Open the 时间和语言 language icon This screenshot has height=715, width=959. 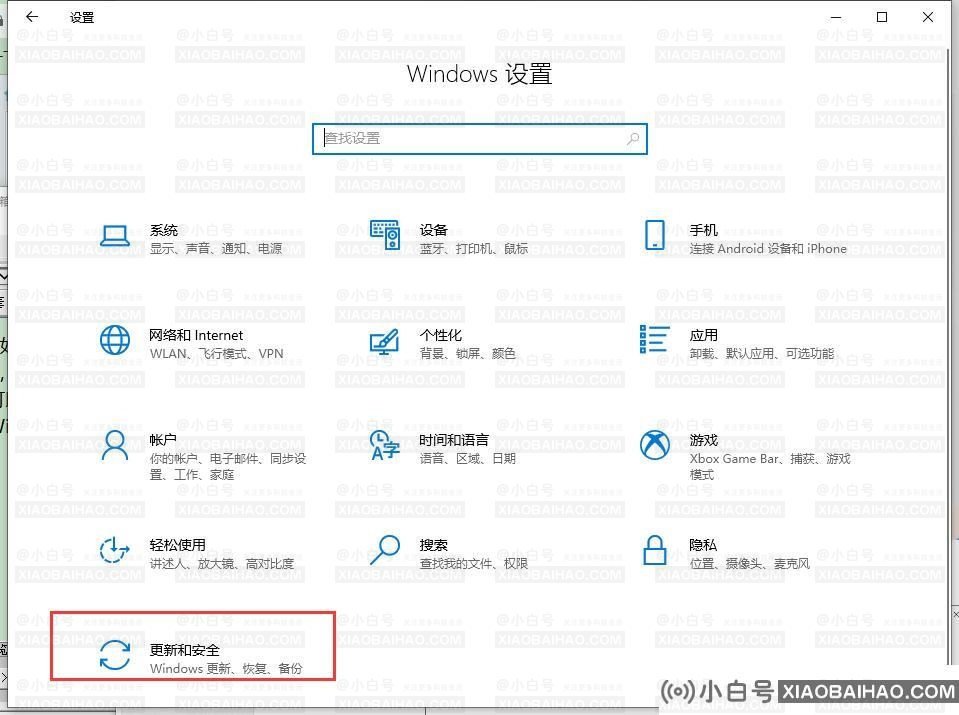click(x=385, y=445)
